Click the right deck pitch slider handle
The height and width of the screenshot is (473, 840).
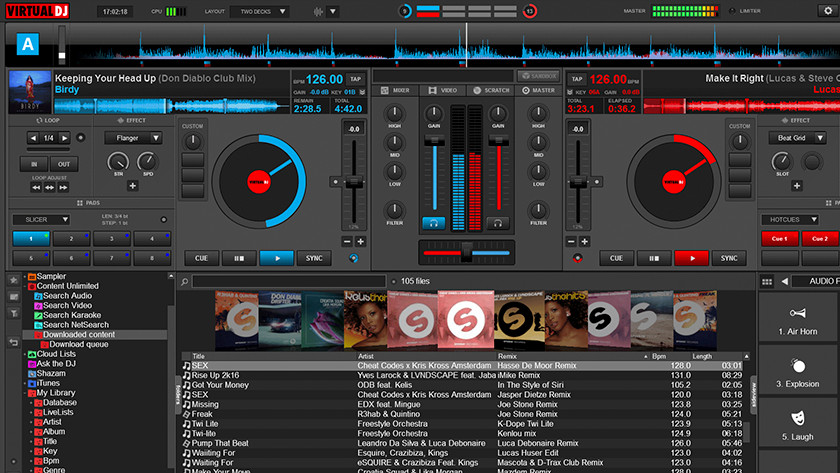pyautogui.click(x=578, y=182)
